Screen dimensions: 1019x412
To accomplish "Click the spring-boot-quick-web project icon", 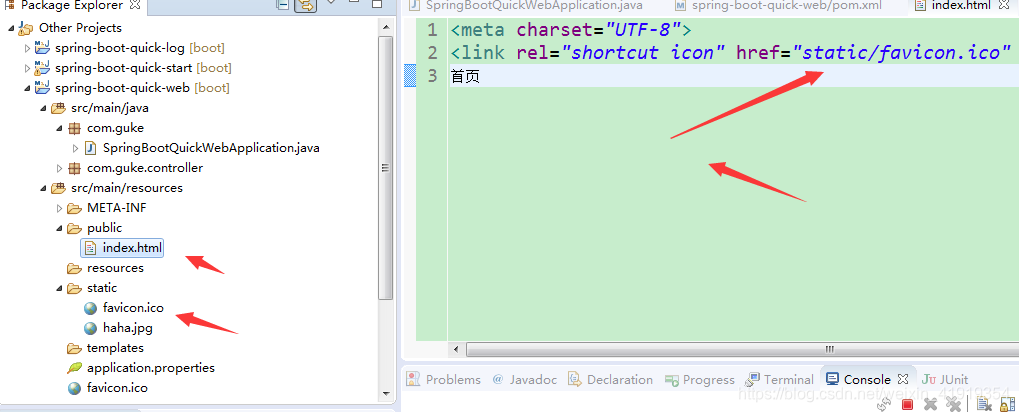I will coord(42,88).
